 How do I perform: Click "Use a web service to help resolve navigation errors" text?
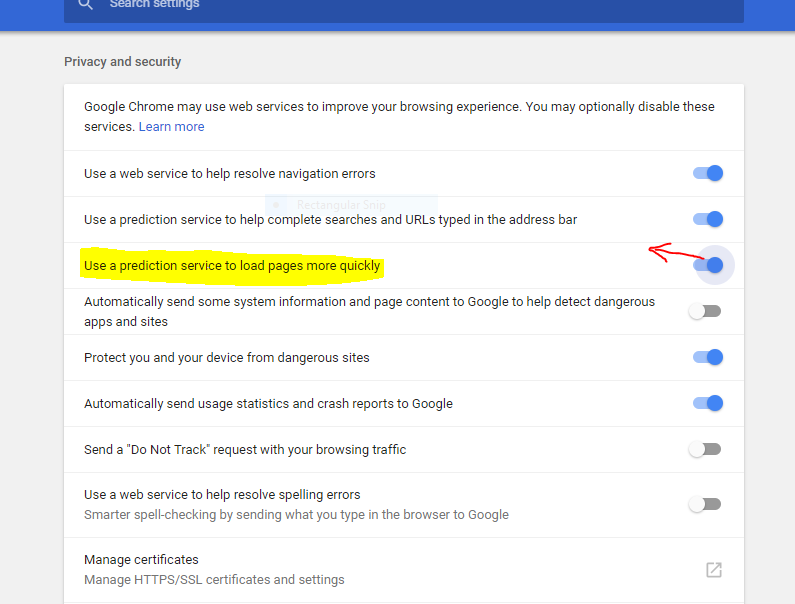230,174
